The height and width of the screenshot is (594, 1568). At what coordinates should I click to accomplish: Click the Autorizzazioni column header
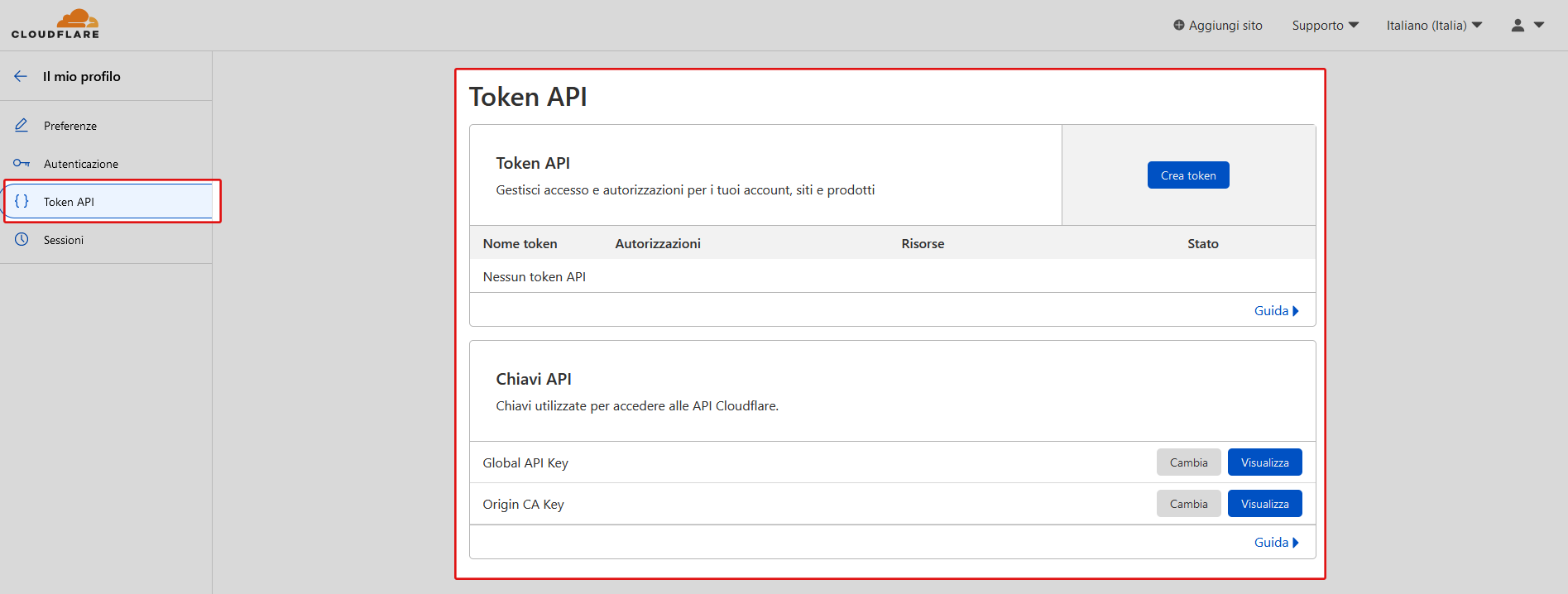coord(658,244)
